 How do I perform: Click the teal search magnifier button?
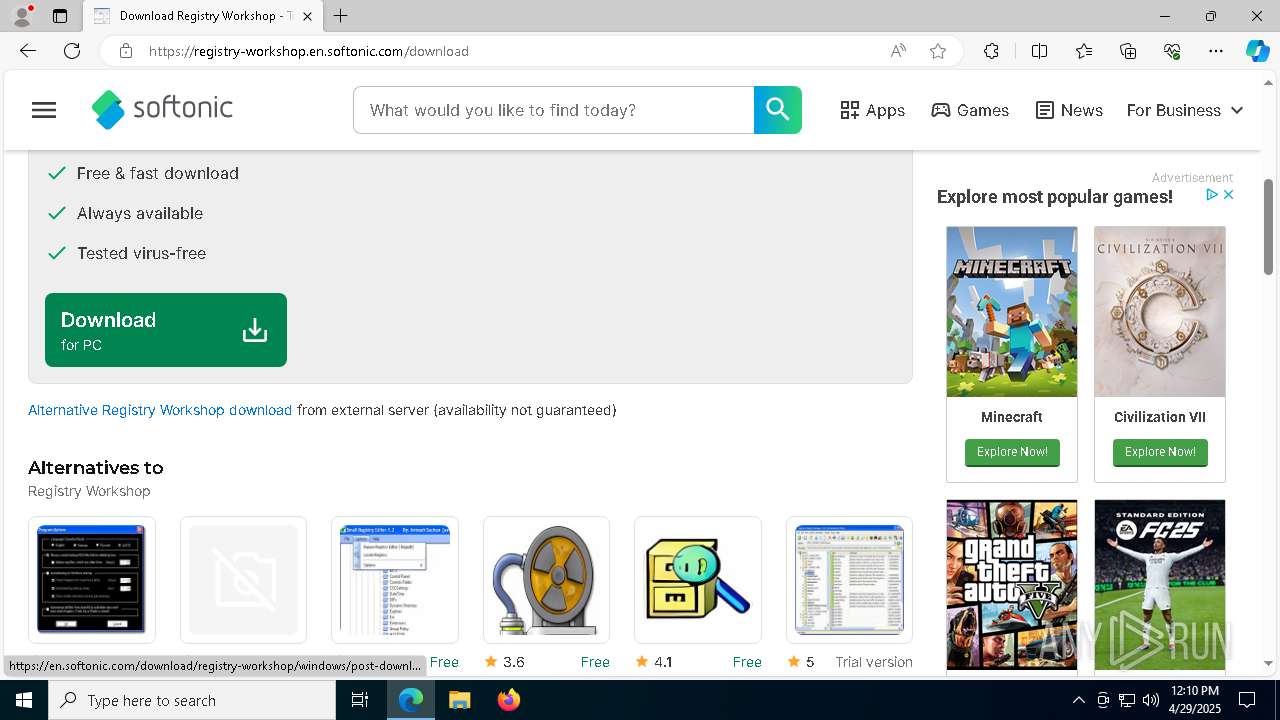click(x=778, y=110)
